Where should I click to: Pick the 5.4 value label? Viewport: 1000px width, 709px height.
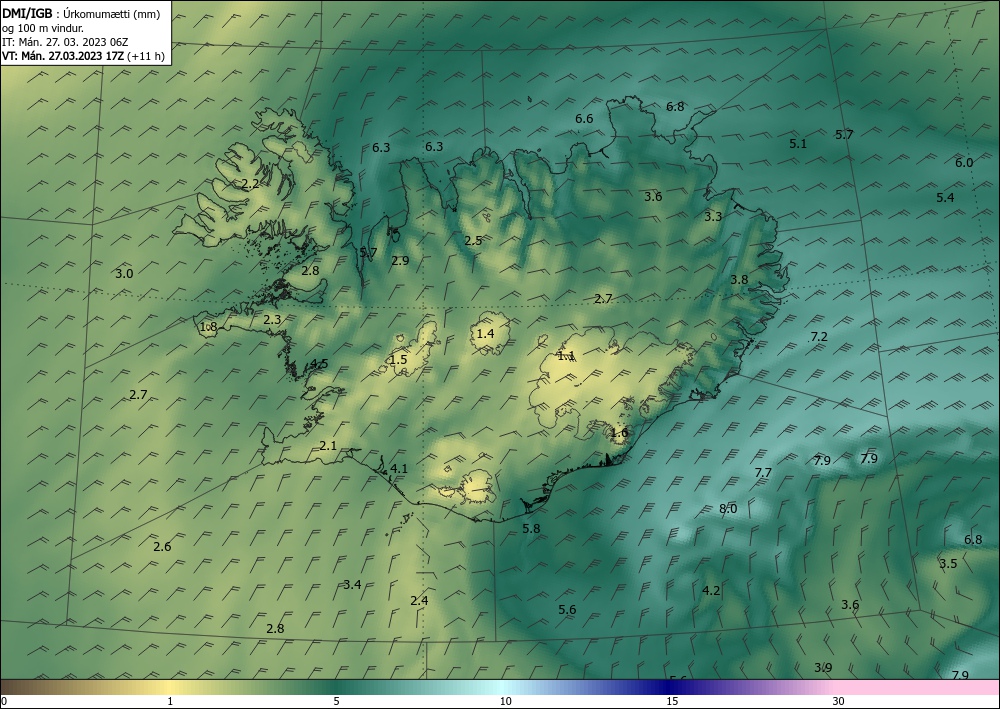945,198
